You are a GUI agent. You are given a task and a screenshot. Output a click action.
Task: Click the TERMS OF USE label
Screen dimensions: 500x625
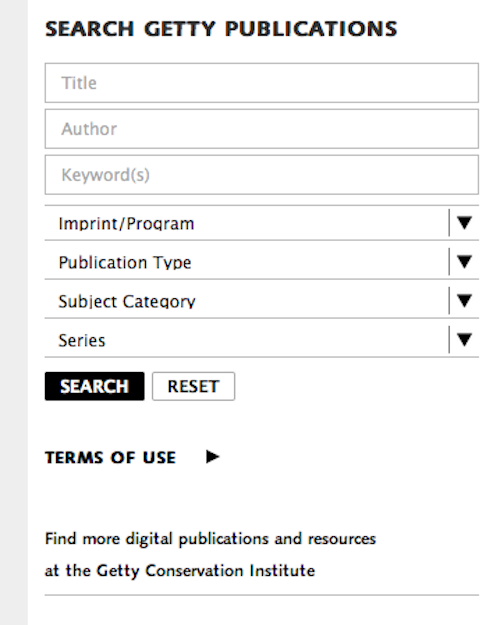tap(110, 458)
